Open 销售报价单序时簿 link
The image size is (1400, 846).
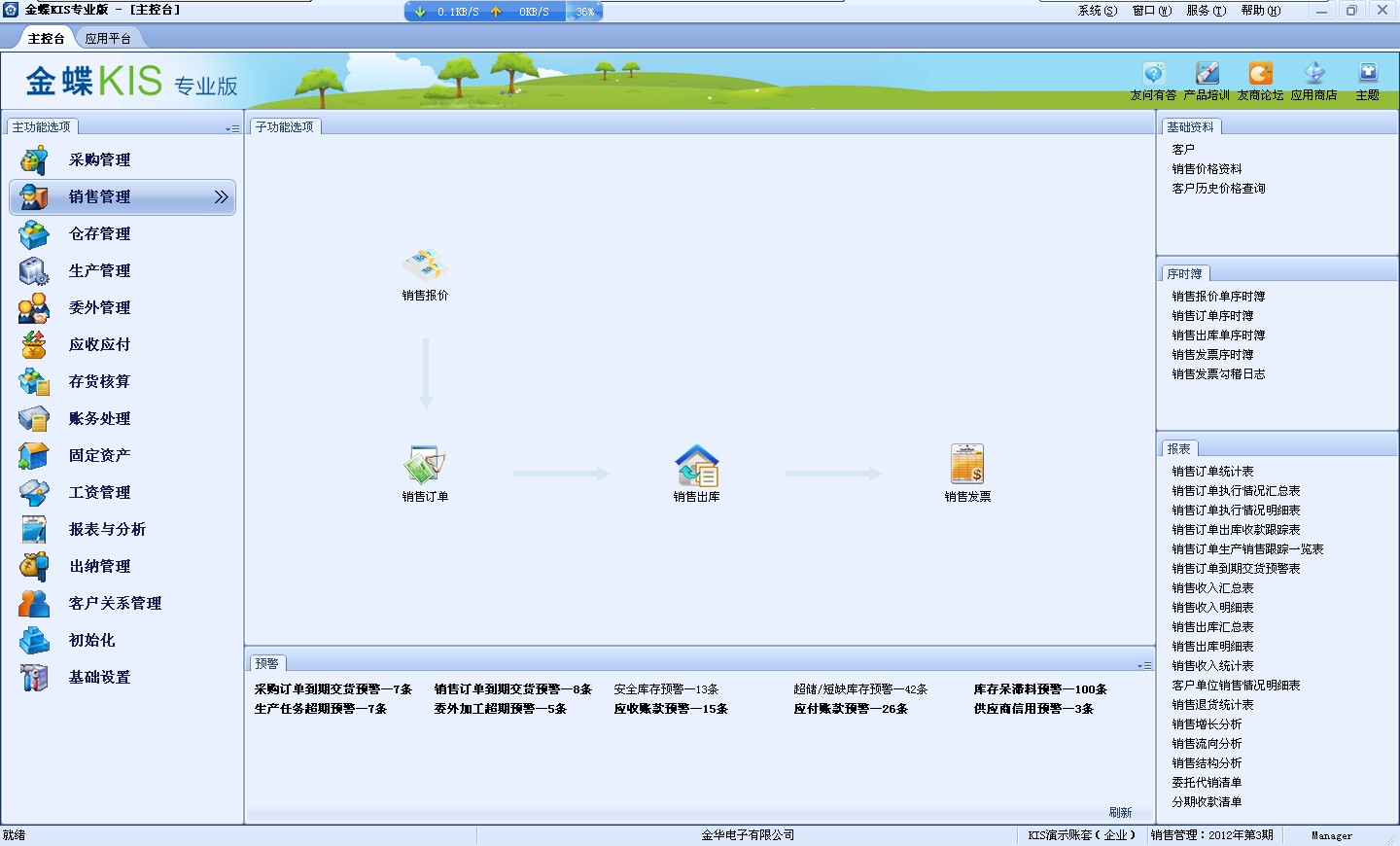pos(1218,297)
